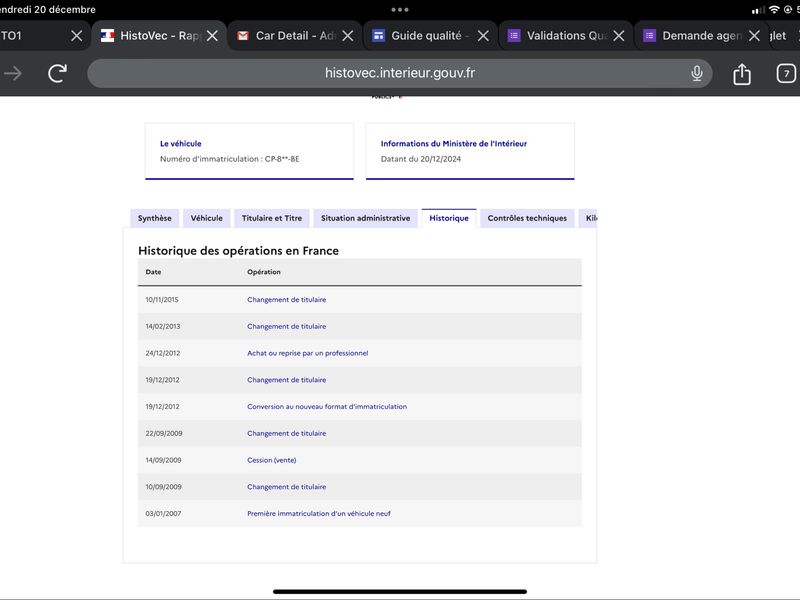Image resolution: width=800 pixels, height=600 pixels.
Task: Open the Situation administrative tab
Action: [365, 218]
